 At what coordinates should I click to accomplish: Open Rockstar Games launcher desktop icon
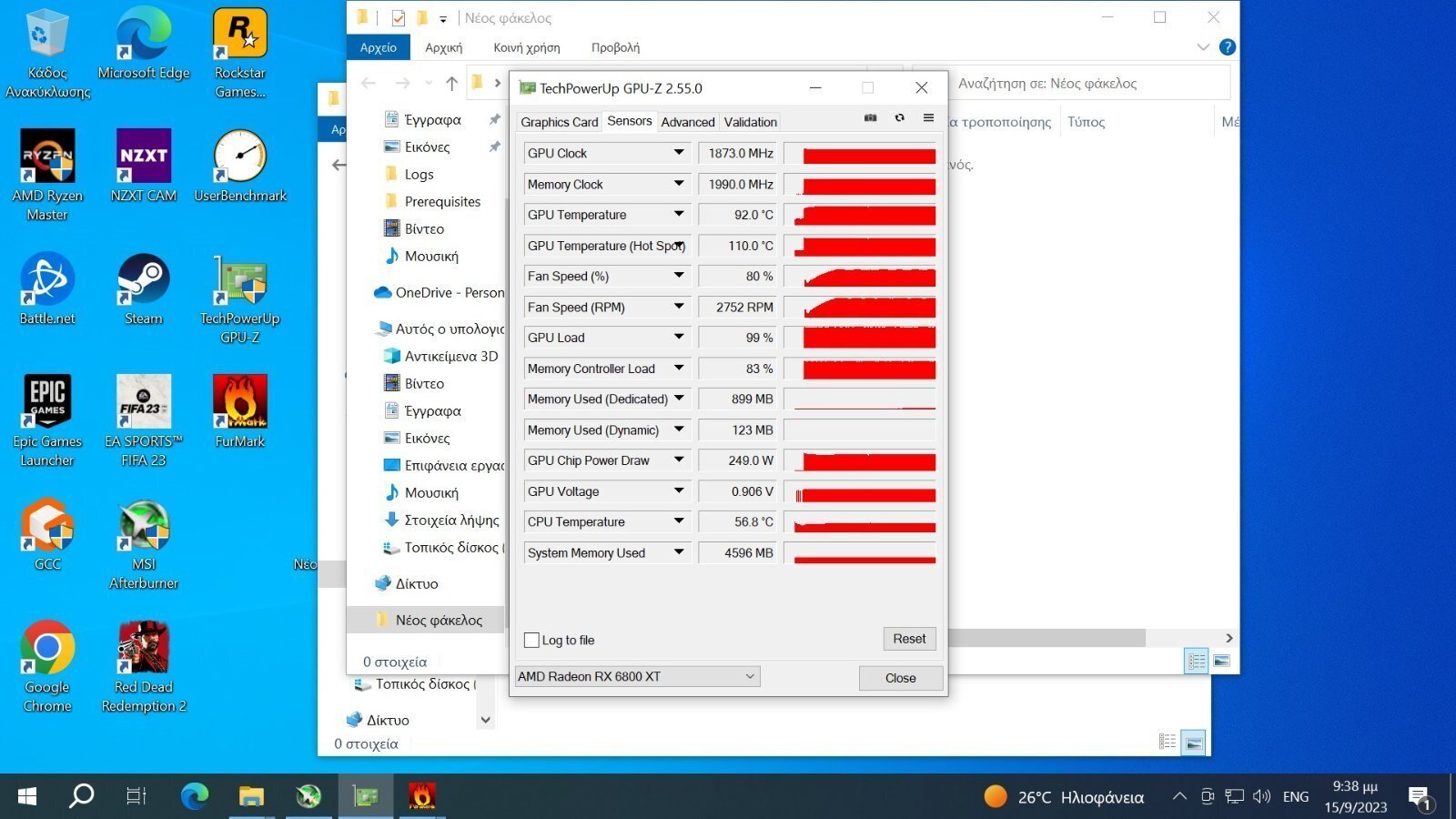pos(240,55)
